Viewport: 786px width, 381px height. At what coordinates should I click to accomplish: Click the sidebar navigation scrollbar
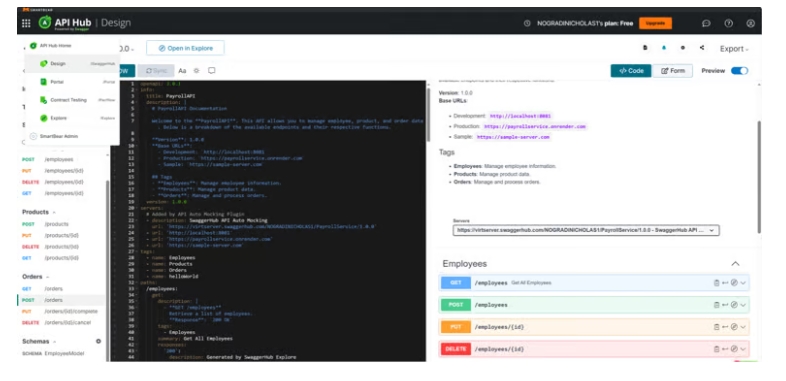point(107,271)
